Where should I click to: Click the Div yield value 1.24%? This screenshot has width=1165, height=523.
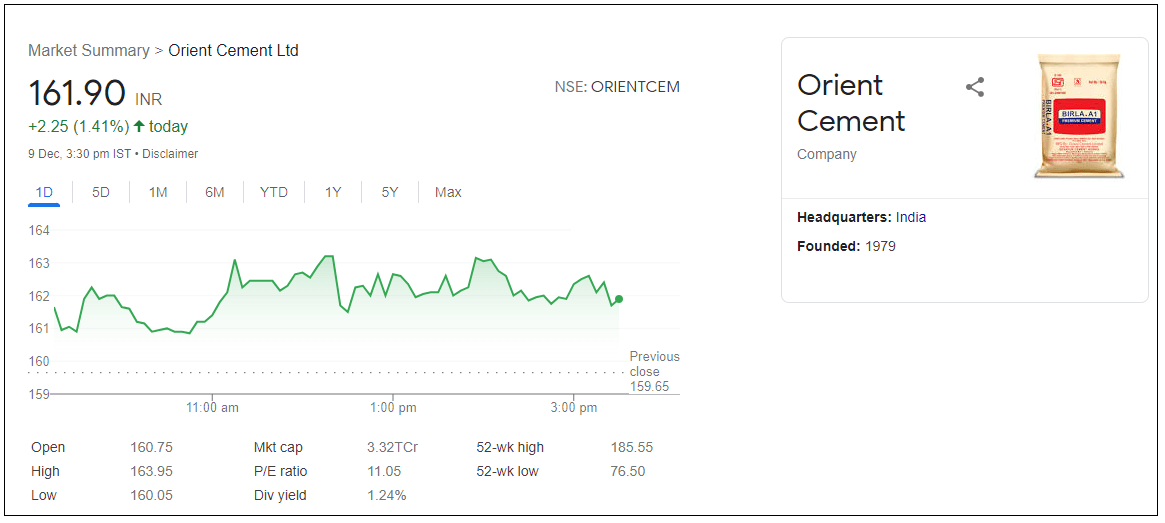click(386, 495)
